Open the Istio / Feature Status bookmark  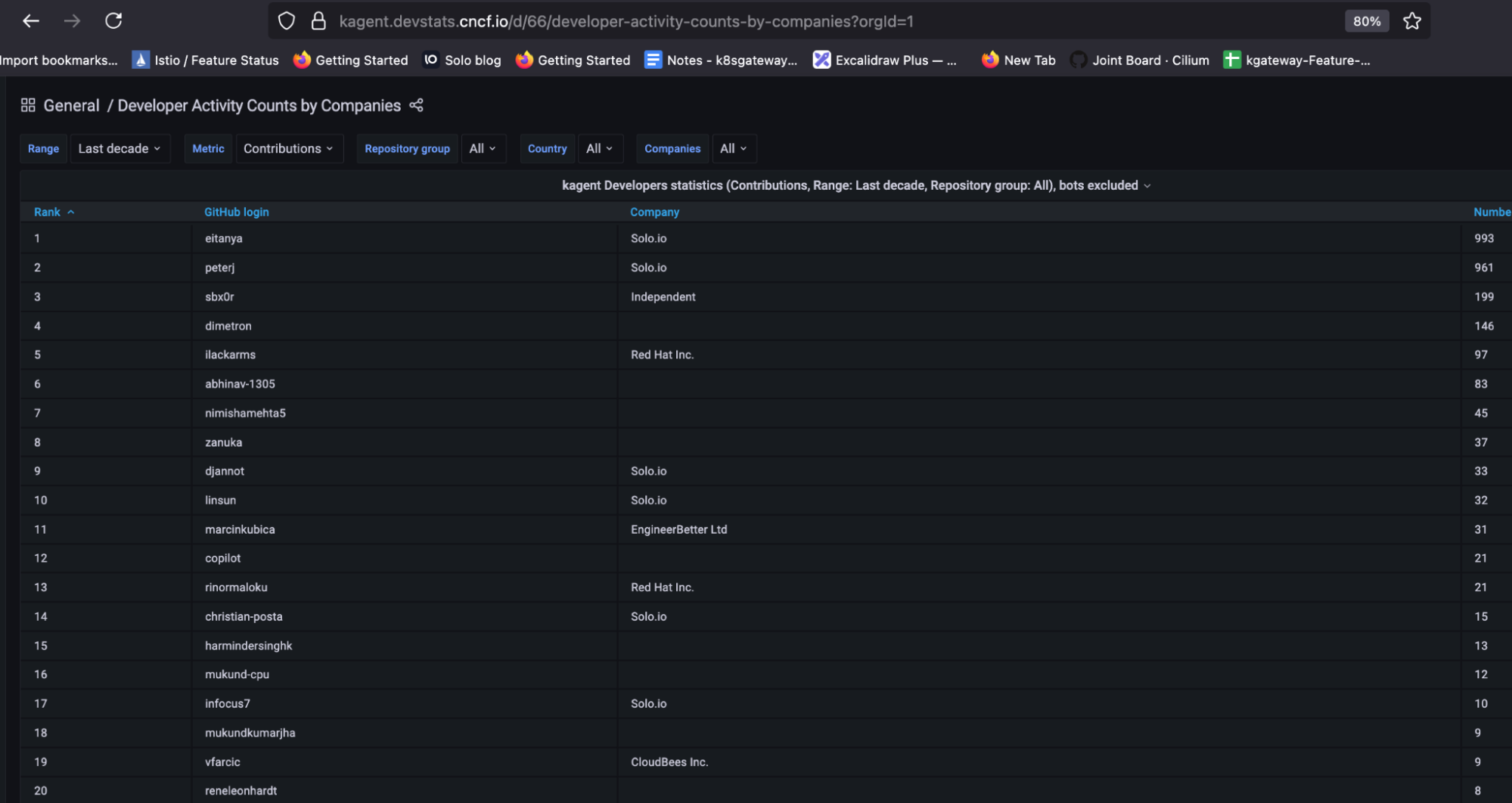click(206, 60)
